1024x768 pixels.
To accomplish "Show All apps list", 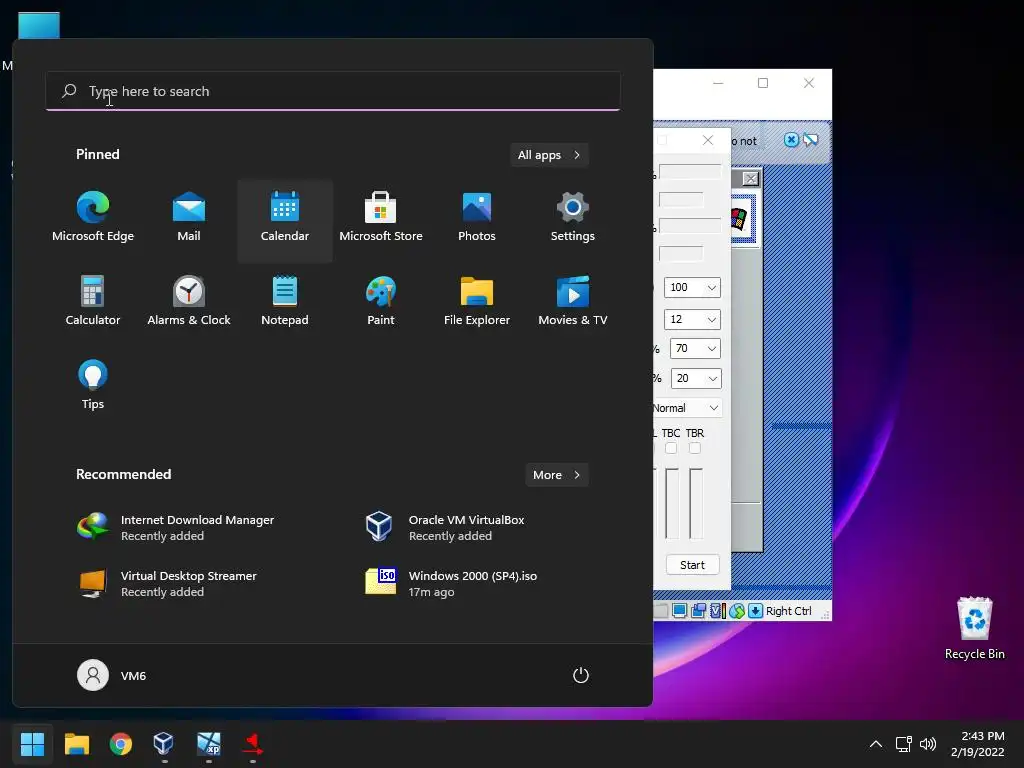I will point(549,155).
